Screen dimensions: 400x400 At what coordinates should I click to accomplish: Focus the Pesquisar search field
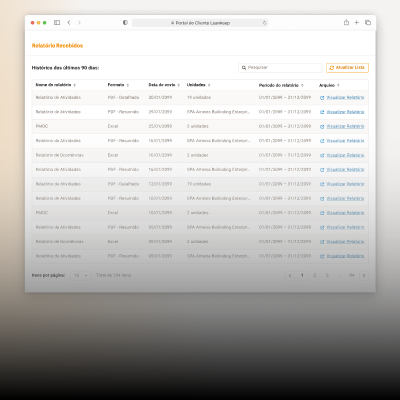tap(281, 68)
